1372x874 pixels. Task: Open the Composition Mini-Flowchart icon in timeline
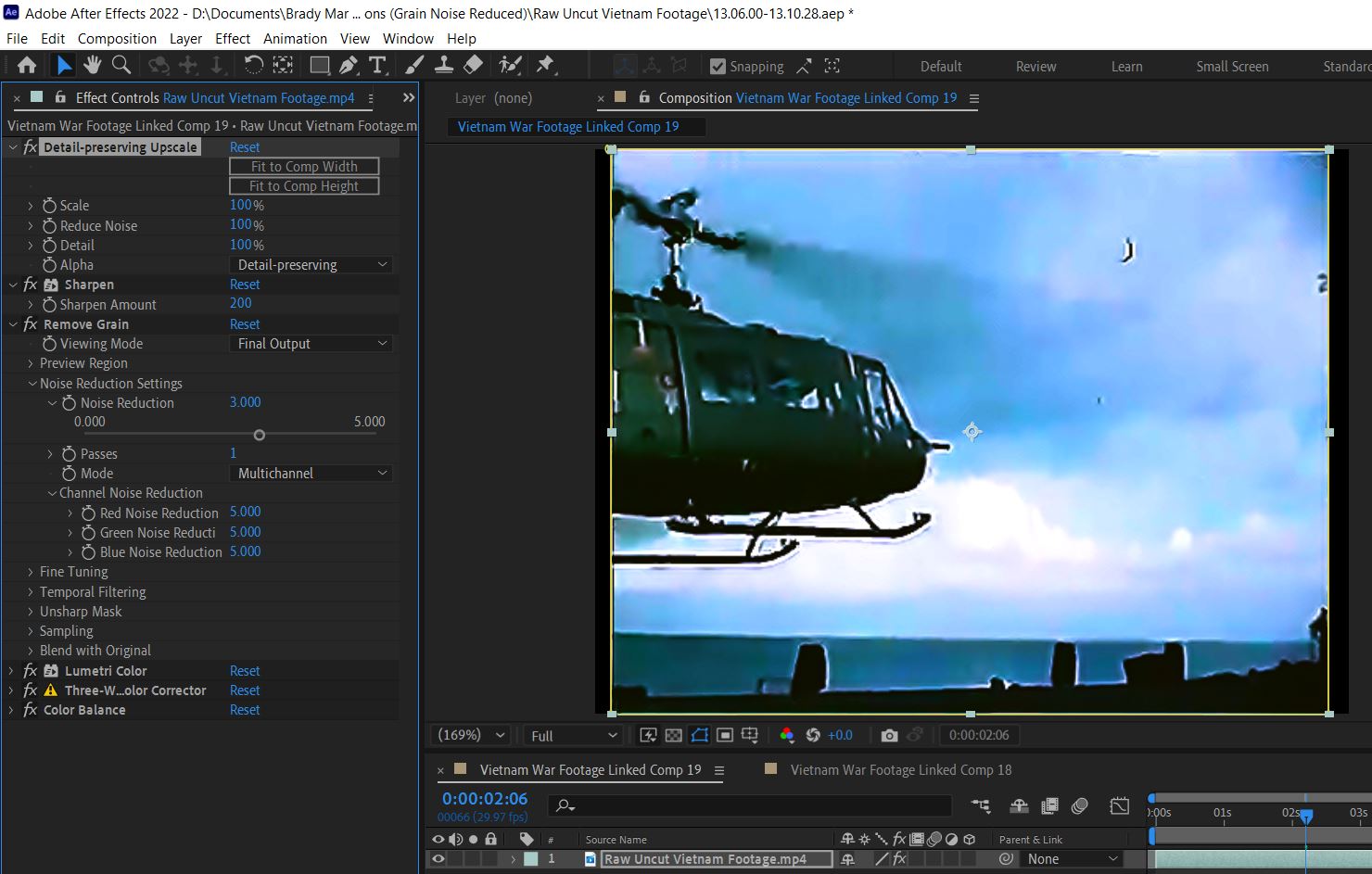980,806
